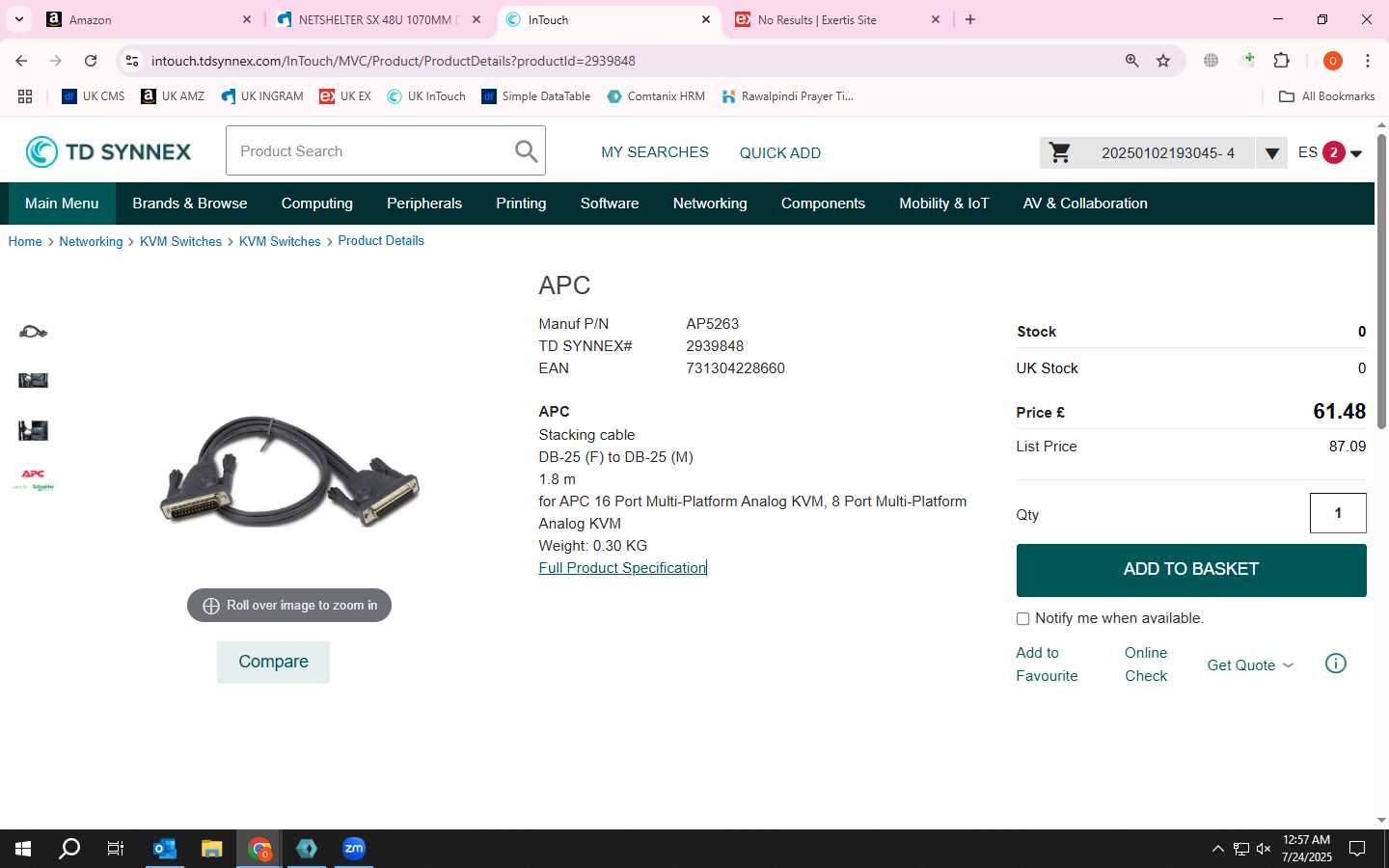This screenshot has width=1389, height=868.
Task: Go to Home breadcrumb
Action: [x=25, y=242]
